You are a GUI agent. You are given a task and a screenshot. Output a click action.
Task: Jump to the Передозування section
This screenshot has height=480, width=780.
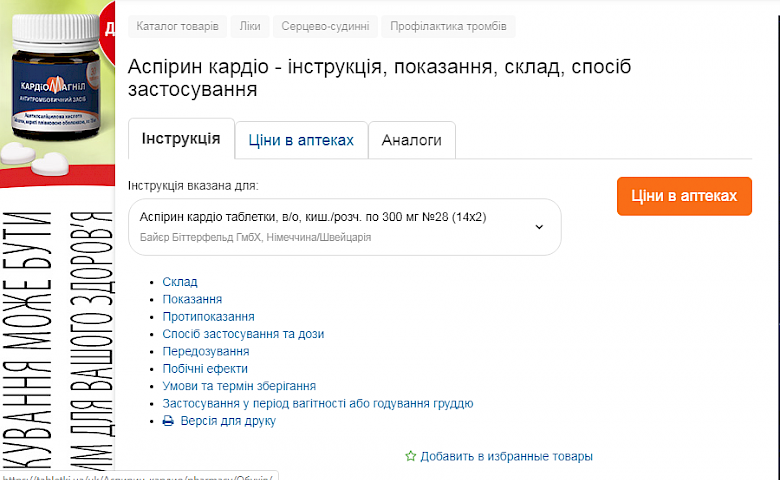pos(206,352)
